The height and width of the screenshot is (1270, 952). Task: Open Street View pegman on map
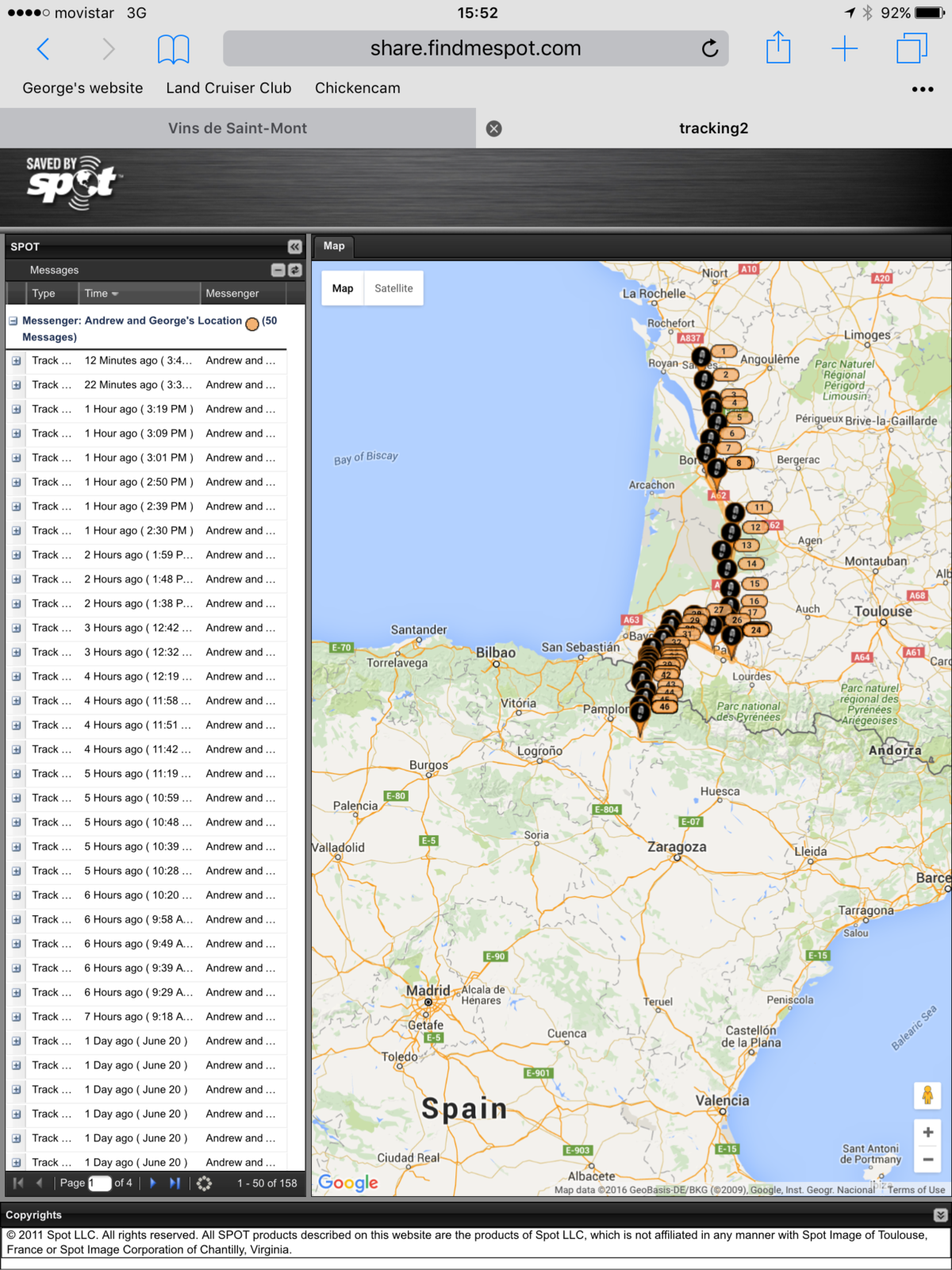point(927,1096)
